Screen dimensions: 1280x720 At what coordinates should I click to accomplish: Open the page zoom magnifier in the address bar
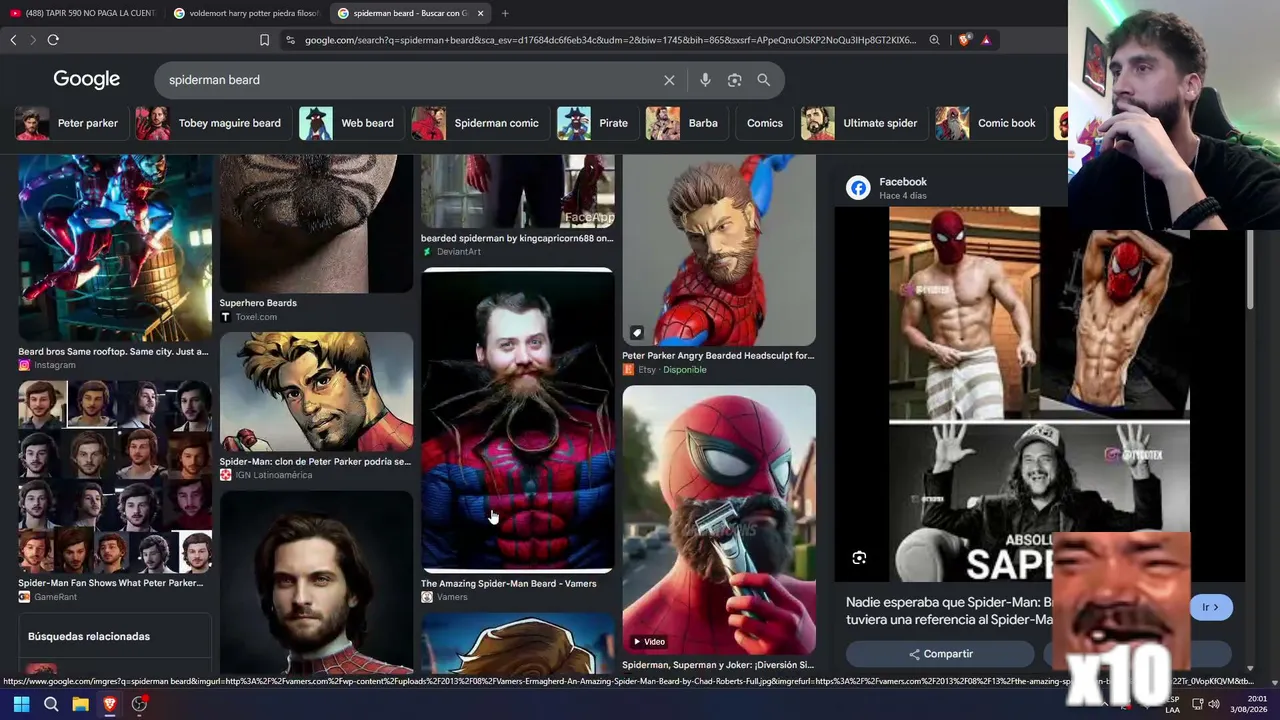tap(934, 40)
